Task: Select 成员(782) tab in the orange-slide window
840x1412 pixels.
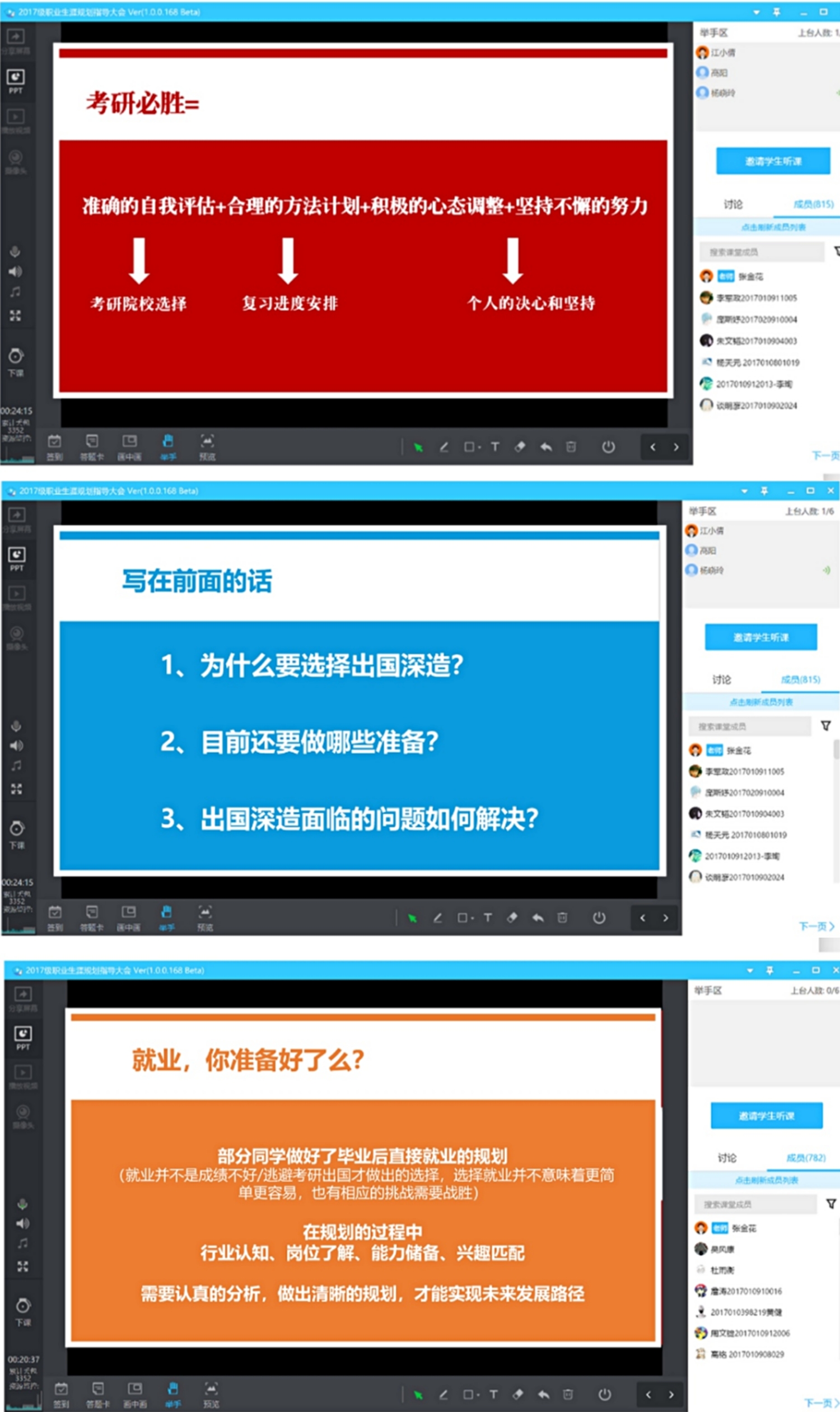Action: (x=805, y=1158)
